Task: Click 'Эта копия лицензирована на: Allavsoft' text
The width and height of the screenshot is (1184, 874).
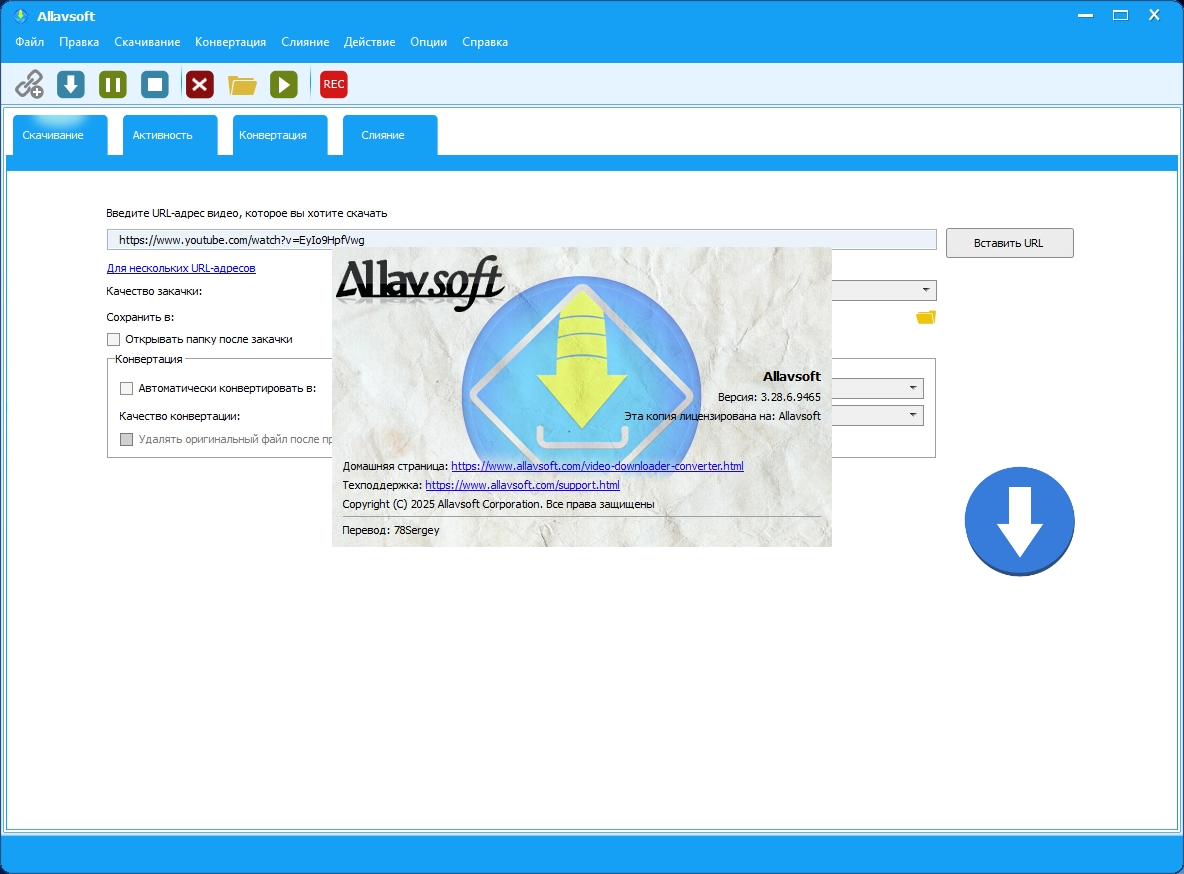Action: point(723,416)
